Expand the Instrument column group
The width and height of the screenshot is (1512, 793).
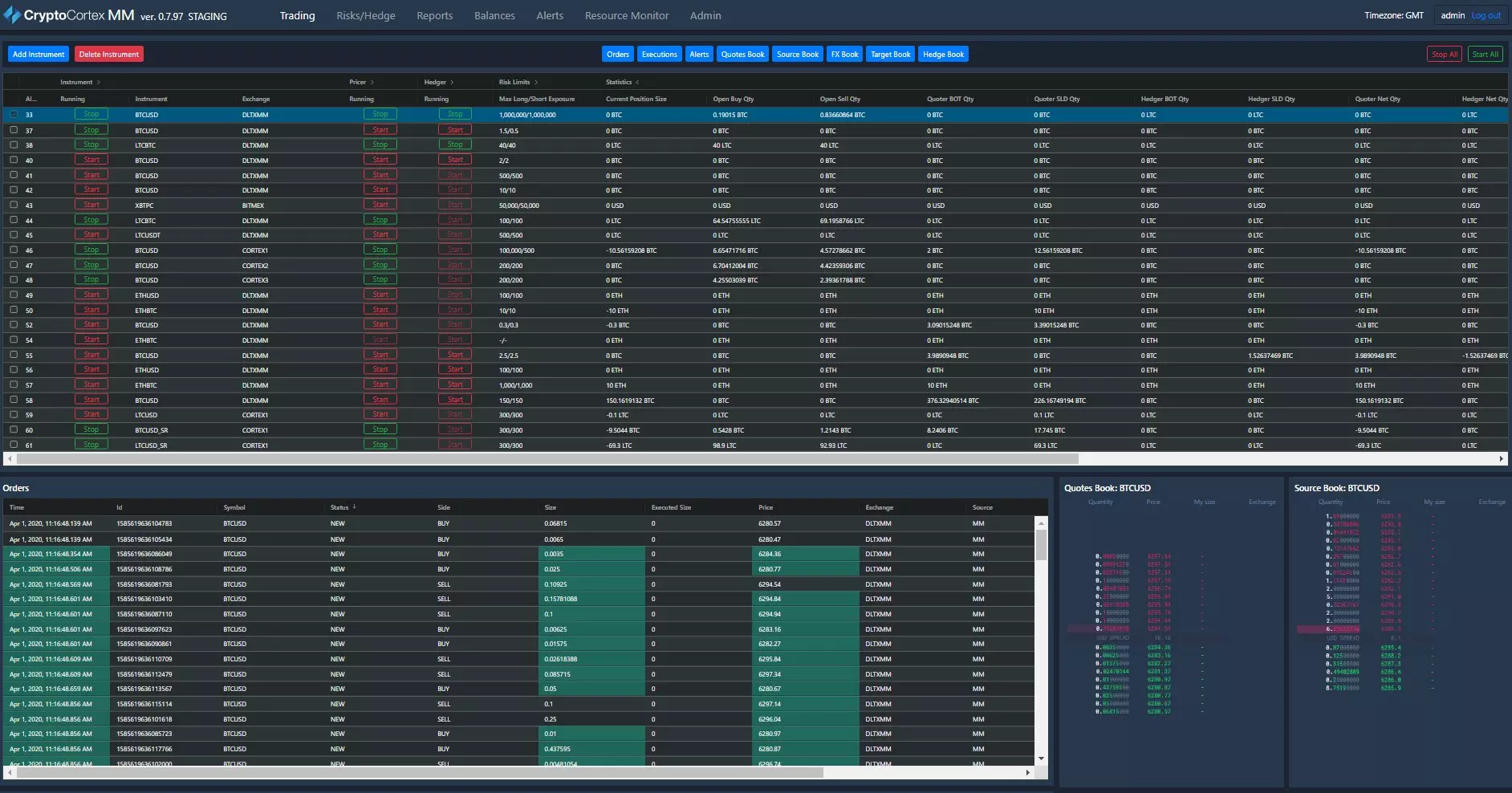99,82
